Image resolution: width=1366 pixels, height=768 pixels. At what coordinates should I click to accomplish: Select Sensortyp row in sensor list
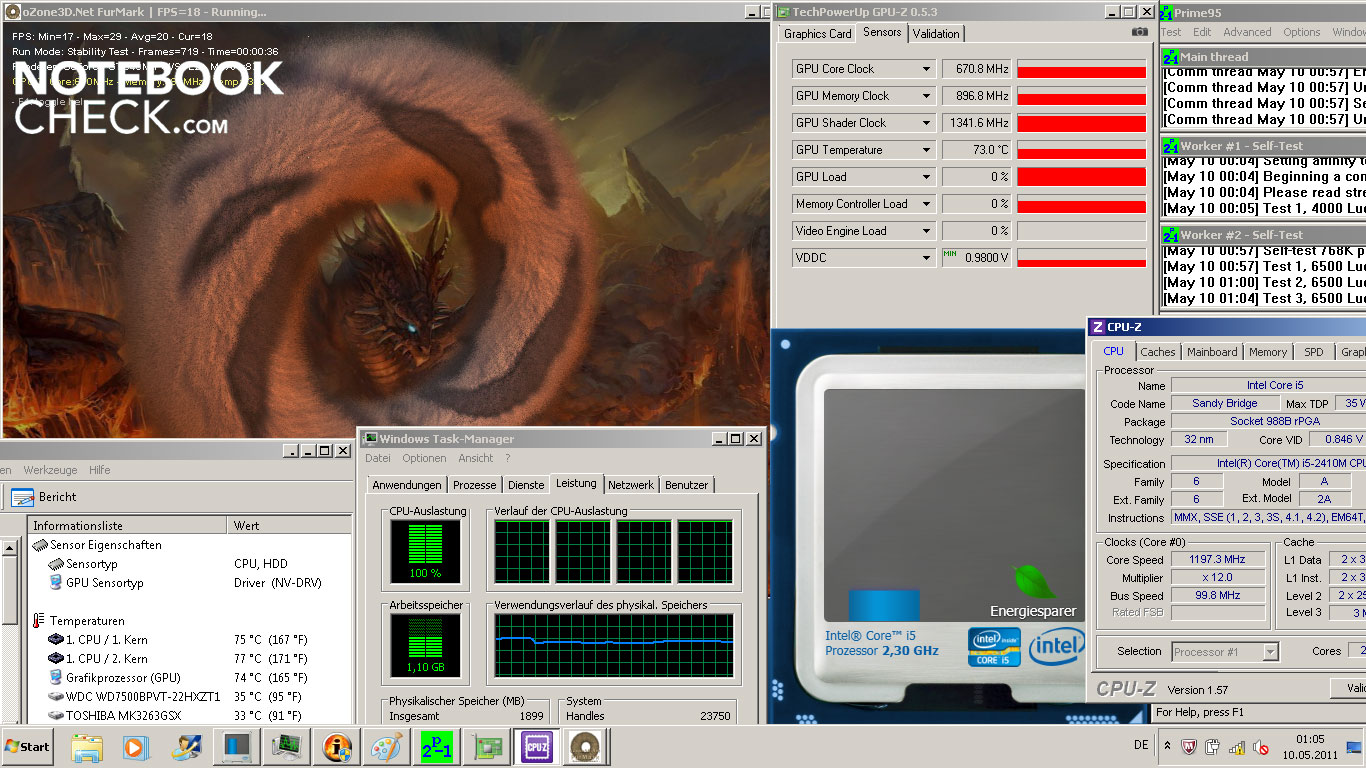click(190, 564)
